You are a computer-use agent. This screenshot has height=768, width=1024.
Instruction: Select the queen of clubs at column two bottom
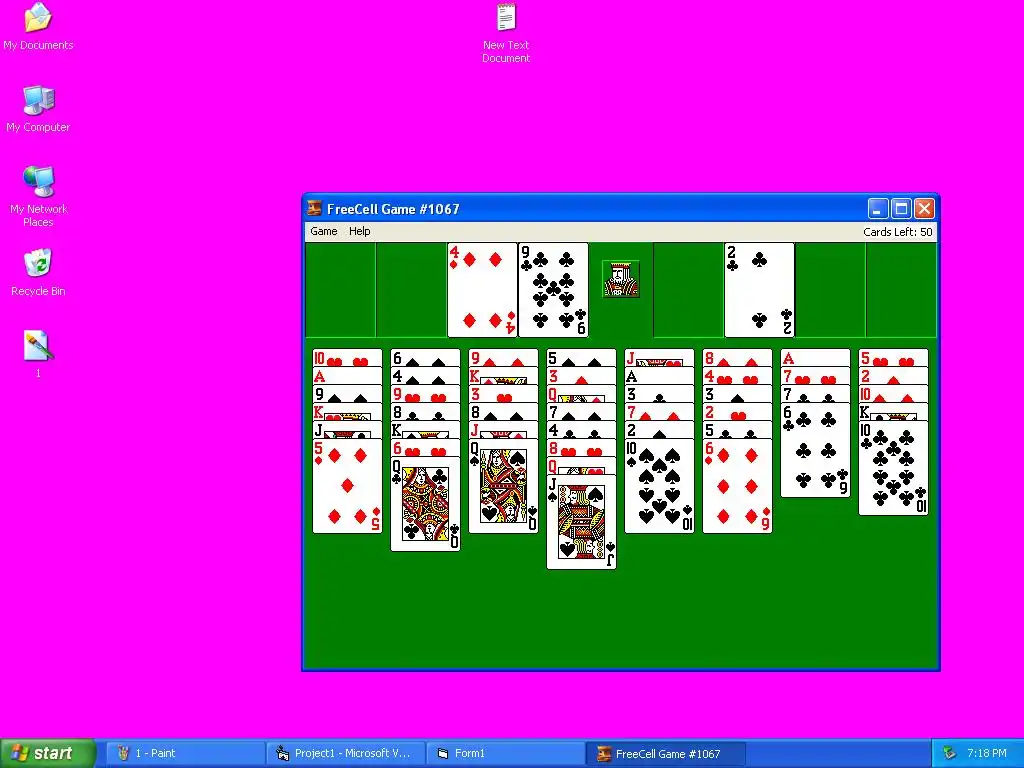(425, 504)
